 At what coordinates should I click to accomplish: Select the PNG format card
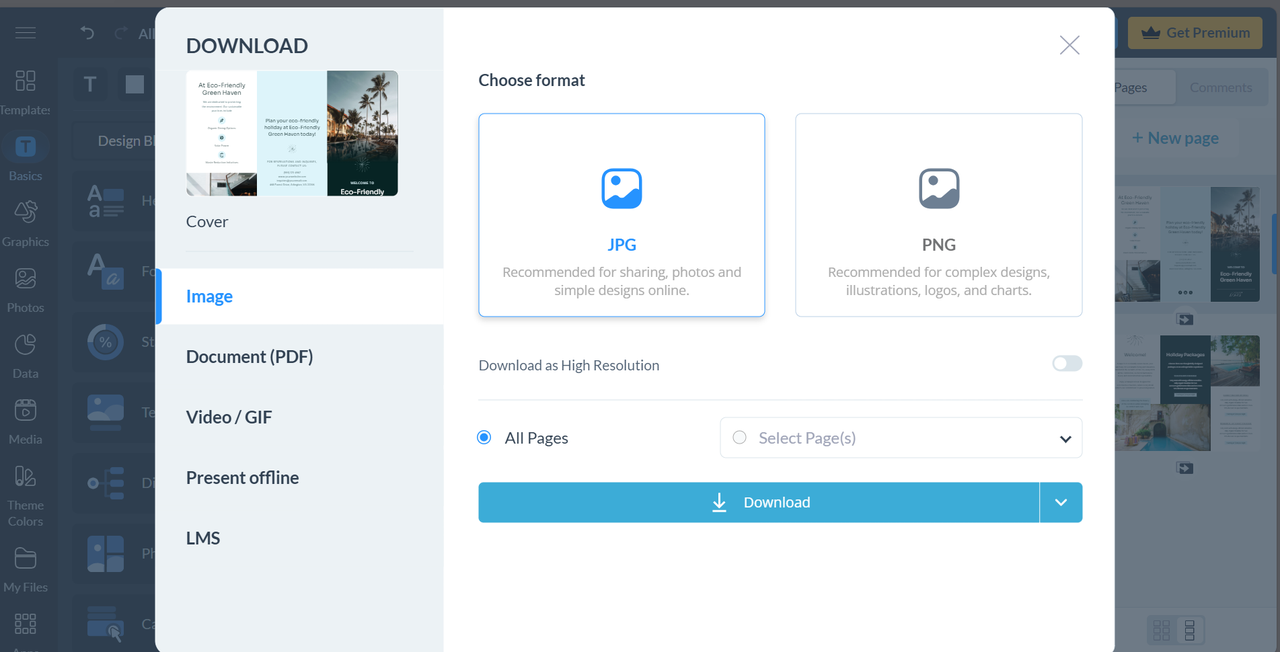pyautogui.click(x=938, y=215)
